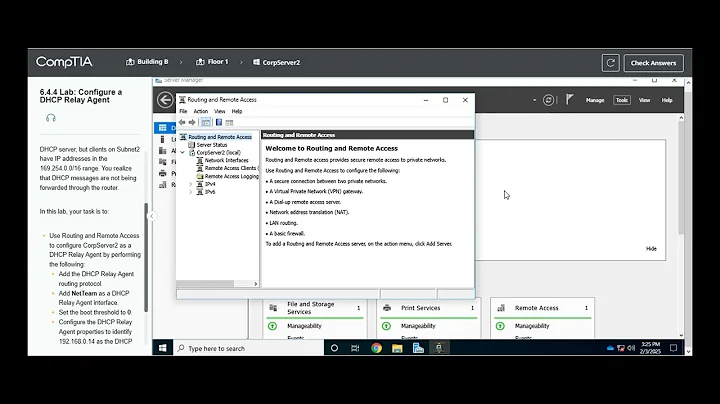The image size is (720, 404).
Task: Click the headphones audio icon in lab instructions
Action: click(x=51, y=118)
